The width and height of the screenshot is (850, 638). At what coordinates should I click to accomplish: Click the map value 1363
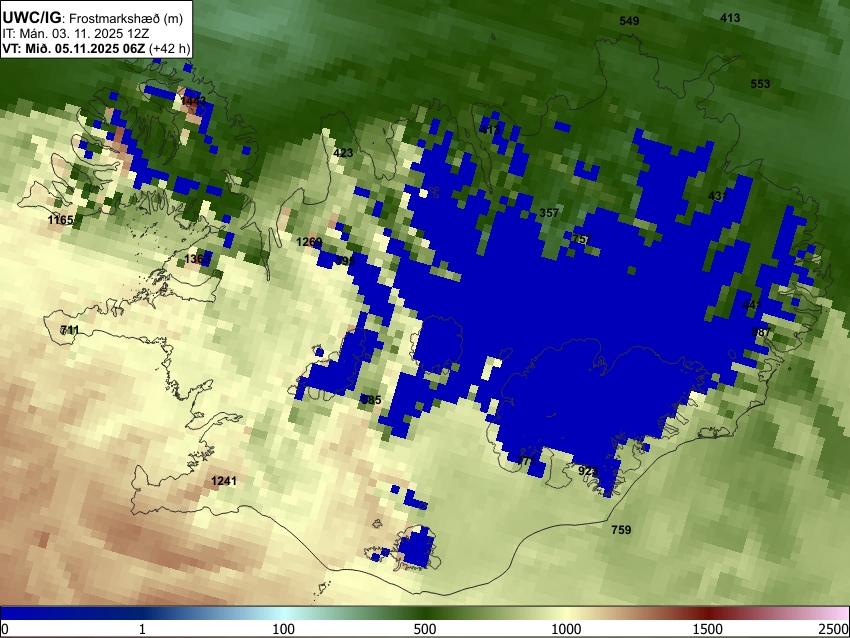197,259
